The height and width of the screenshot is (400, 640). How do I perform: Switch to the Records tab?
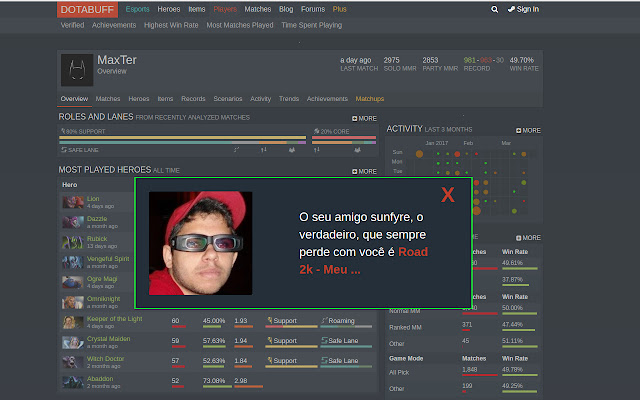coord(193,99)
